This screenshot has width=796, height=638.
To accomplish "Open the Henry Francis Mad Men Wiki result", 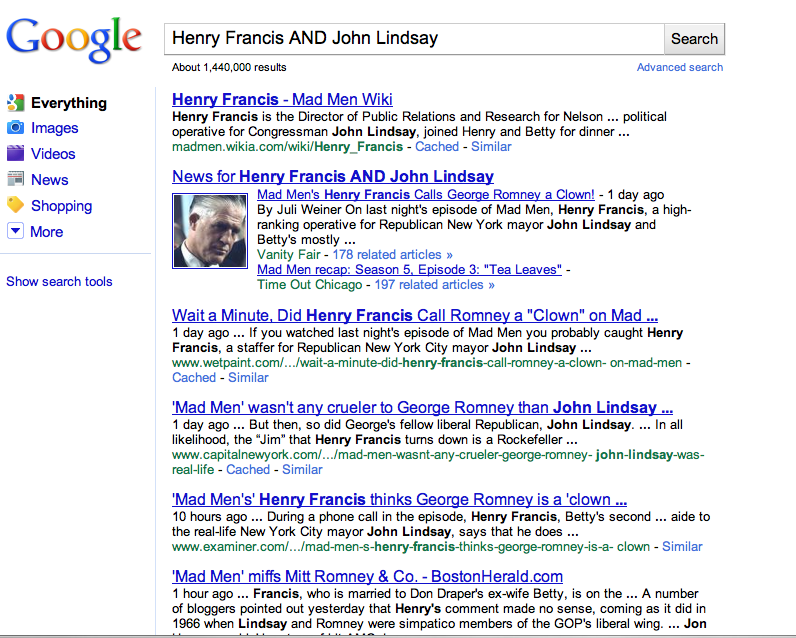I will coord(282,99).
